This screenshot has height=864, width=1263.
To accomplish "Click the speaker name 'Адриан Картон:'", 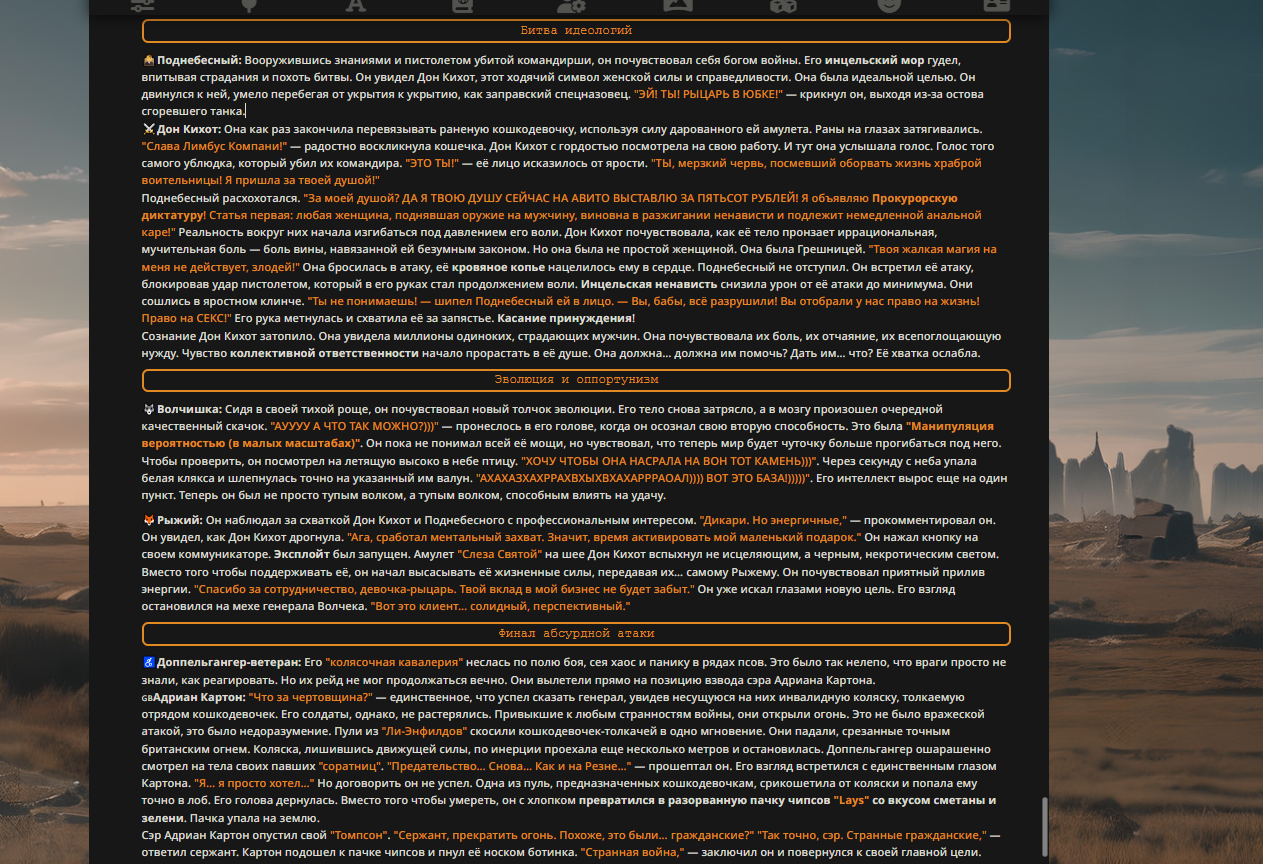I will click(199, 697).
